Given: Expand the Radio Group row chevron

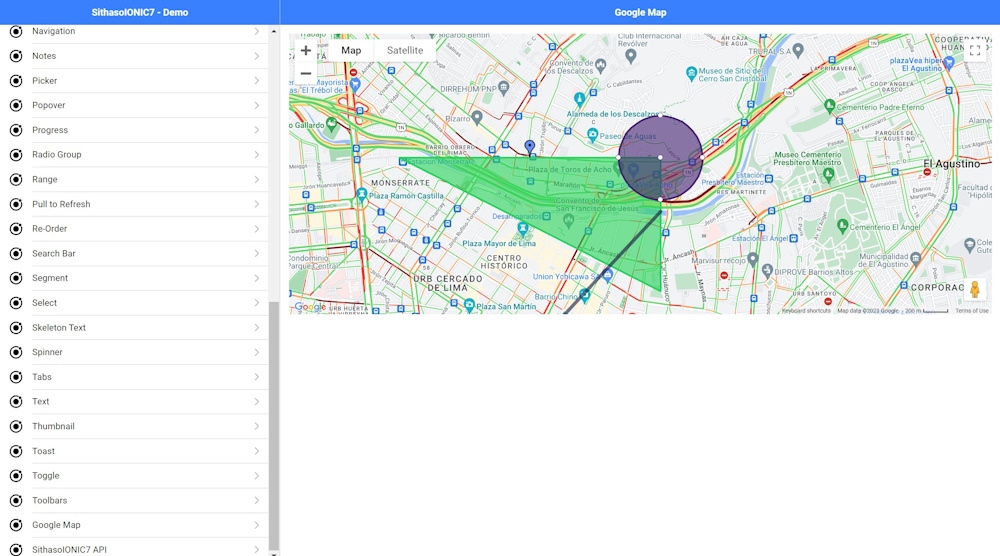Looking at the screenshot, I should (256, 155).
